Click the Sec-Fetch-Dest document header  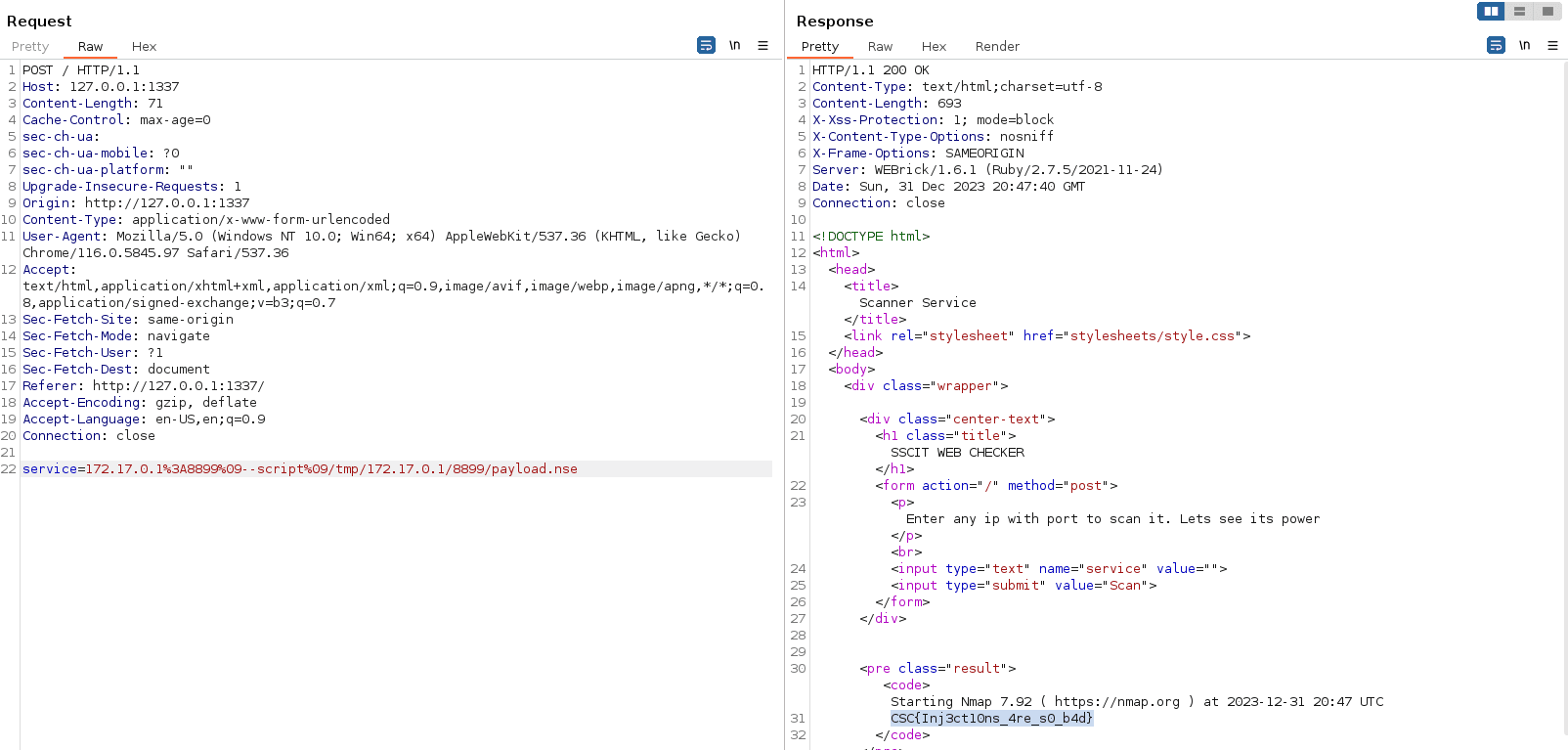[x=116, y=370]
